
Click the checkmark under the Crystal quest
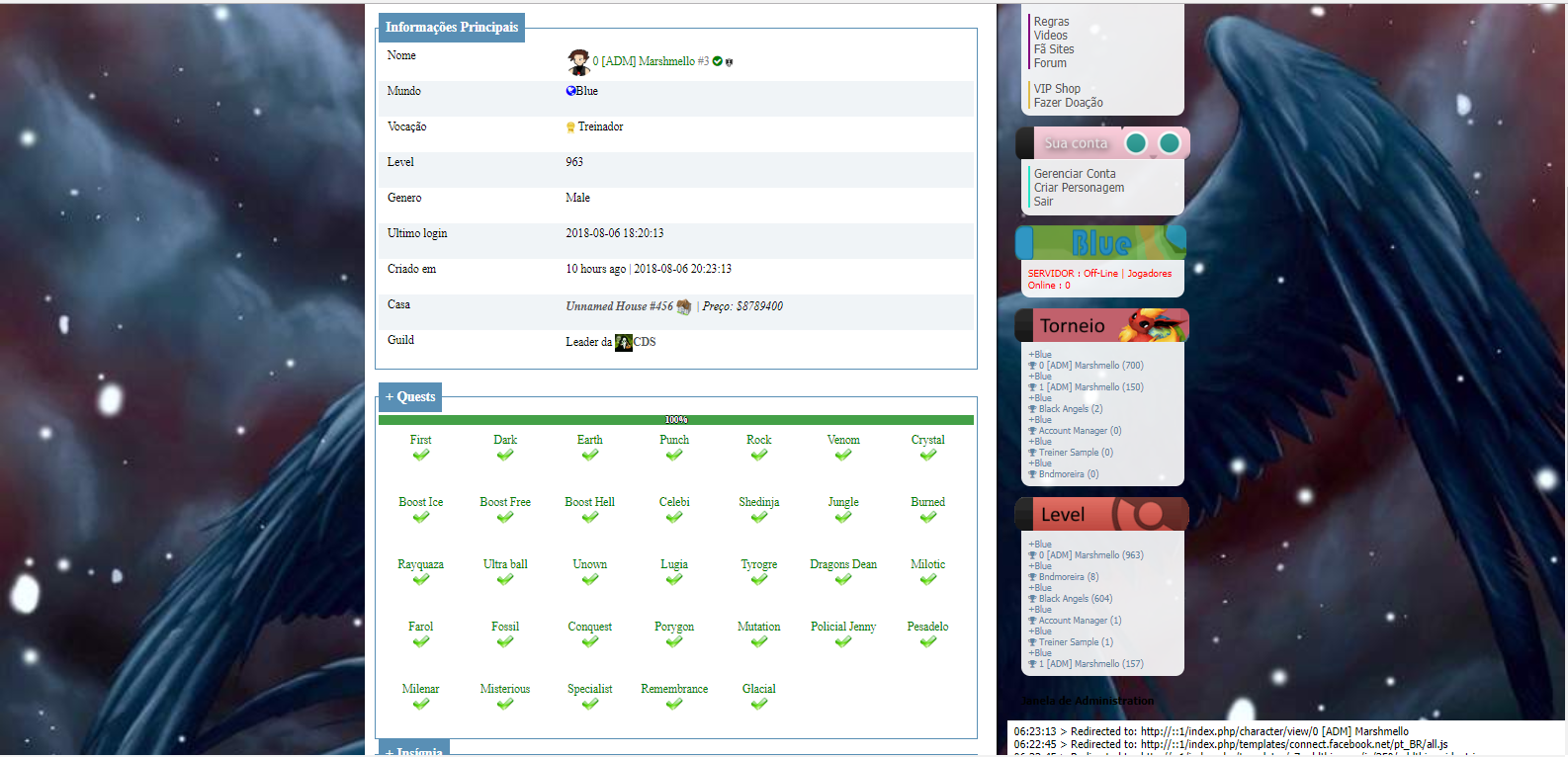tap(928, 456)
